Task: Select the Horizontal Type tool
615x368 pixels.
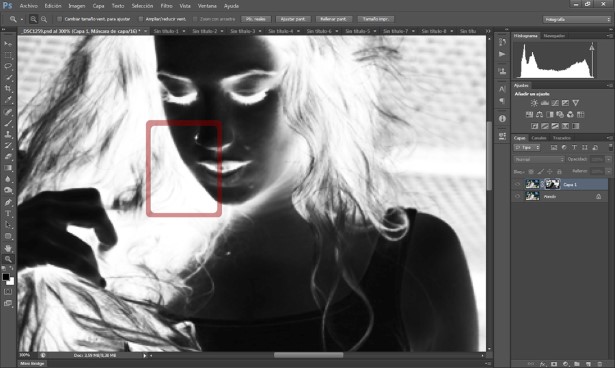Action: coord(8,214)
